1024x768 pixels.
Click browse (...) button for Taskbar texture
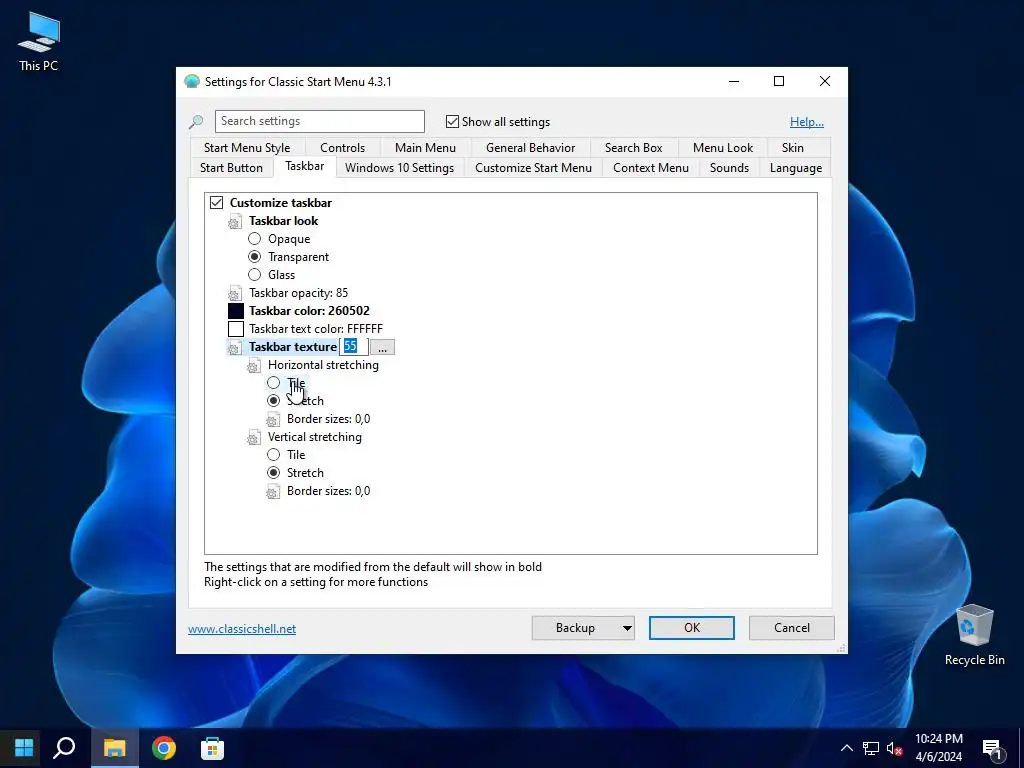click(382, 347)
